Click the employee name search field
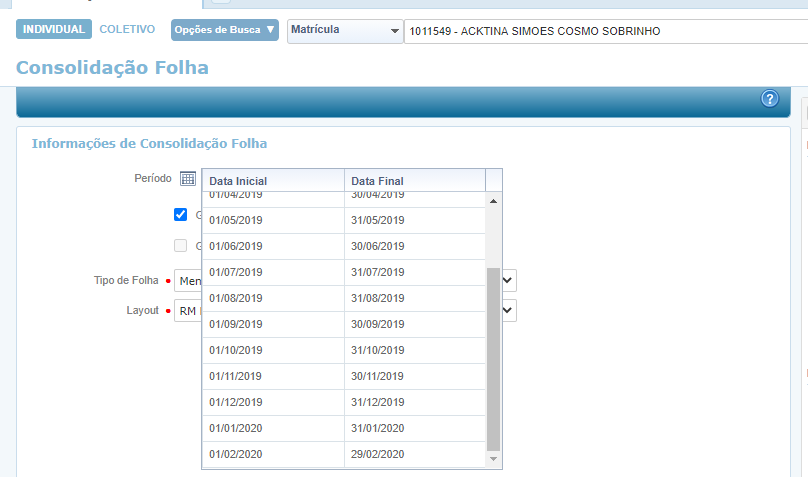Screen dimensions: 808x477 (x=605, y=32)
